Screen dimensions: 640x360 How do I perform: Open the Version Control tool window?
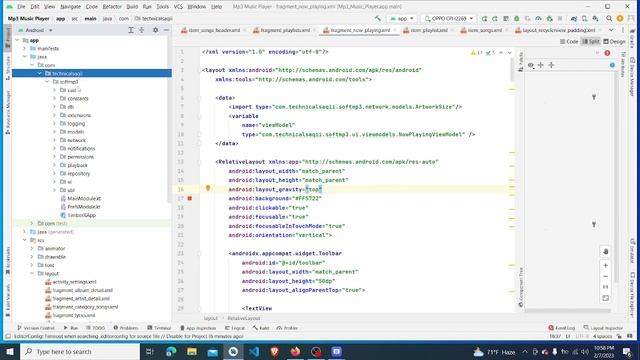pos(36,328)
